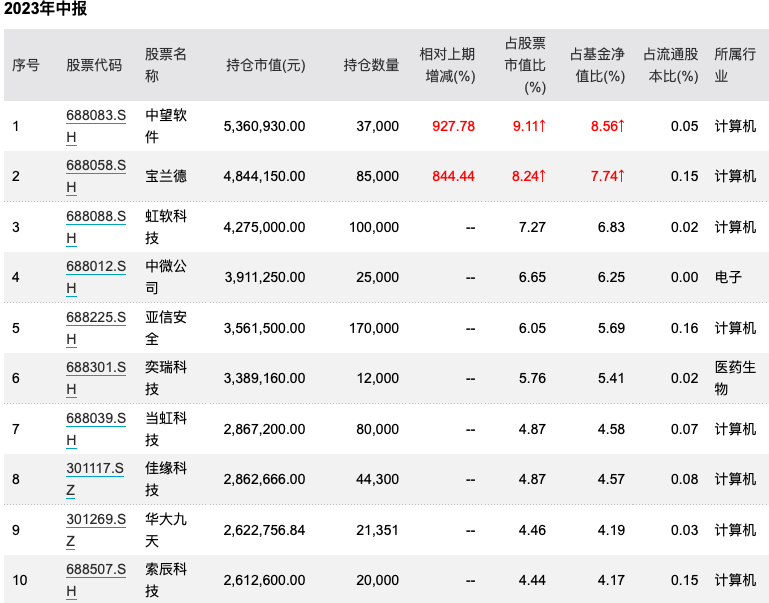The height and width of the screenshot is (603, 769).
Task: Click the 序号 column header
Action: (x=26, y=65)
